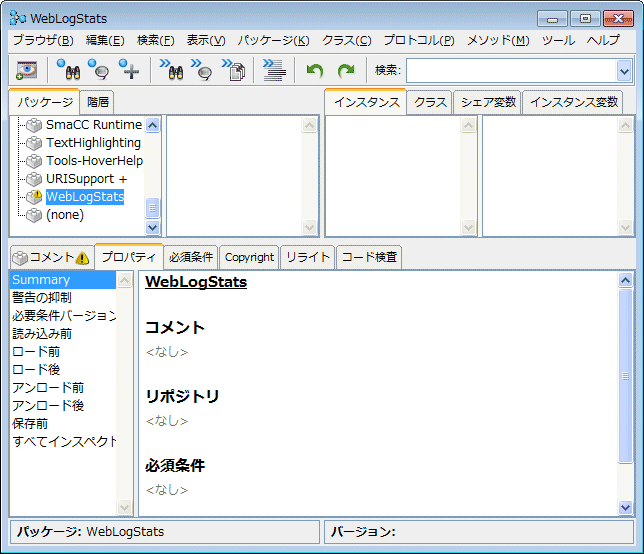
Task: Click the binoculars with arrows icon
Action: [171, 70]
